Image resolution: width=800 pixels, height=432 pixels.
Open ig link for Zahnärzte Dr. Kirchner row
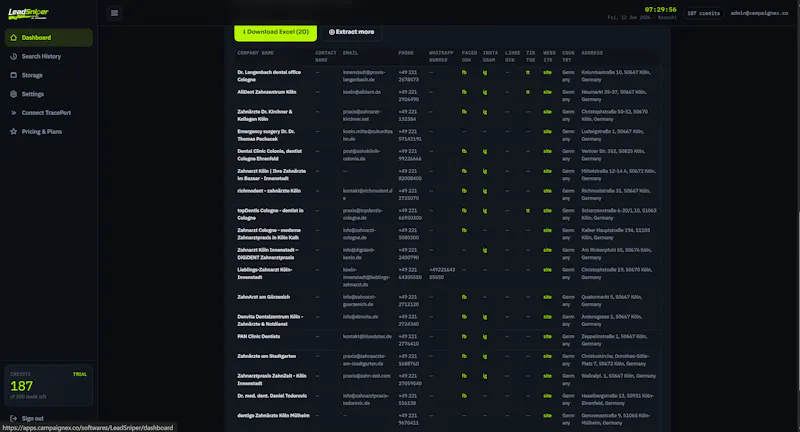tap(485, 112)
